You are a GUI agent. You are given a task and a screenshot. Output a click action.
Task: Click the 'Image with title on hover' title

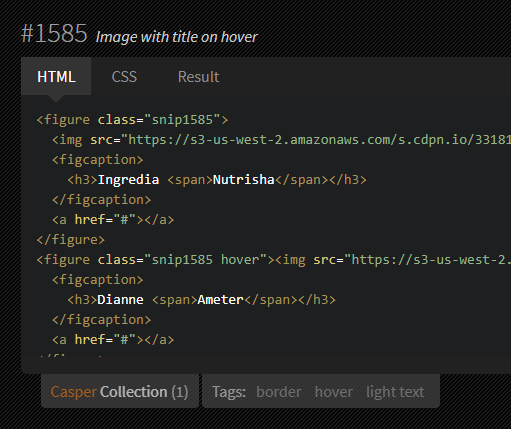pyautogui.click(x=177, y=37)
